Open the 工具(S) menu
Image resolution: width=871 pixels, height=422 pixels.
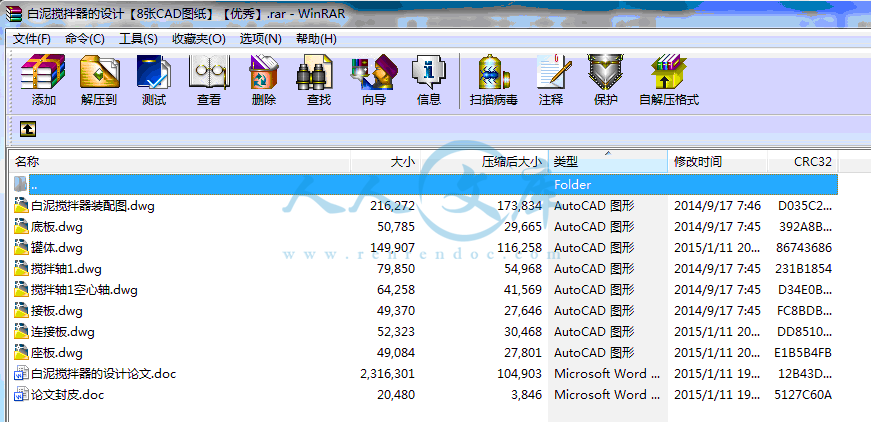(138, 39)
